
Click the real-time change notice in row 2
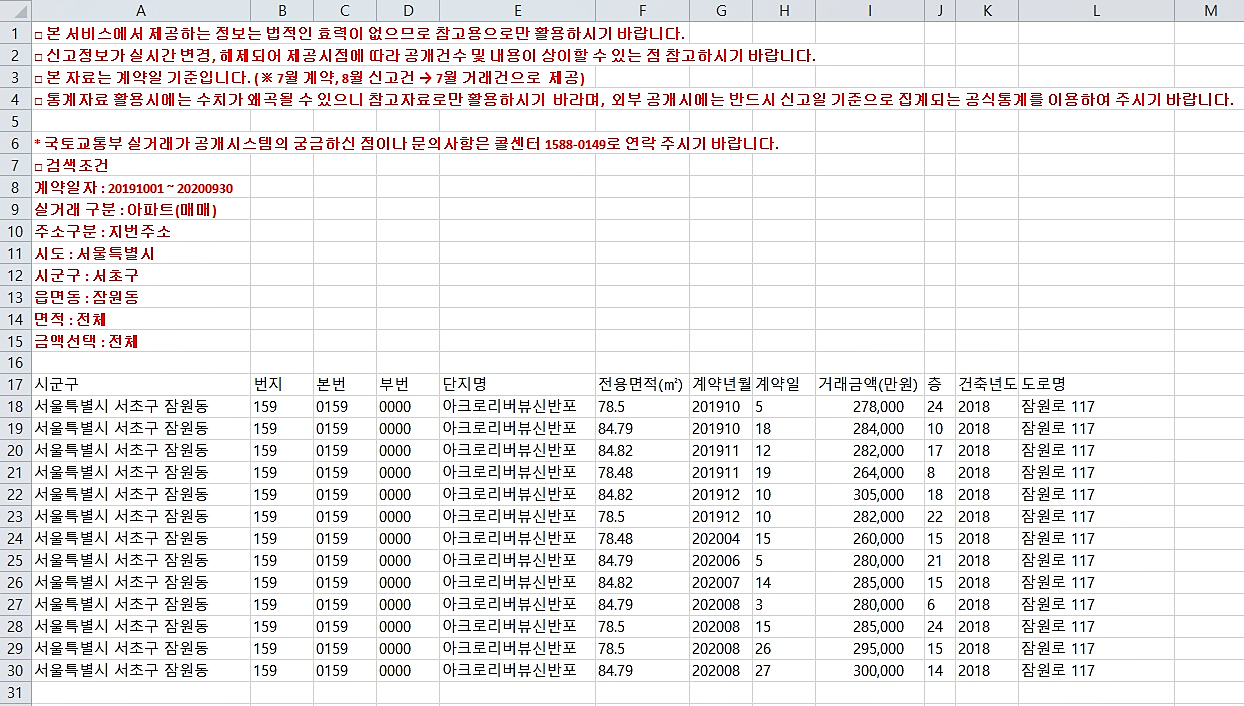point(425,55)
